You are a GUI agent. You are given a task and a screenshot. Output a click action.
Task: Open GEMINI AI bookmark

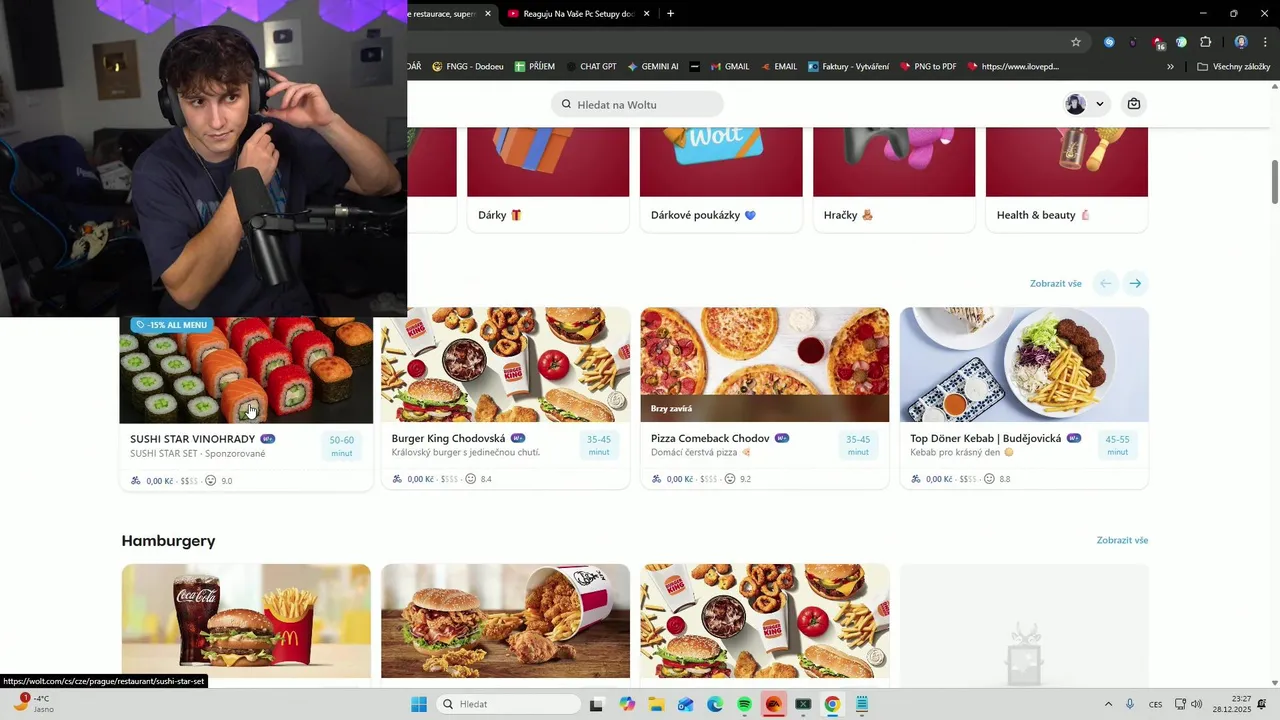coord(653,67)
